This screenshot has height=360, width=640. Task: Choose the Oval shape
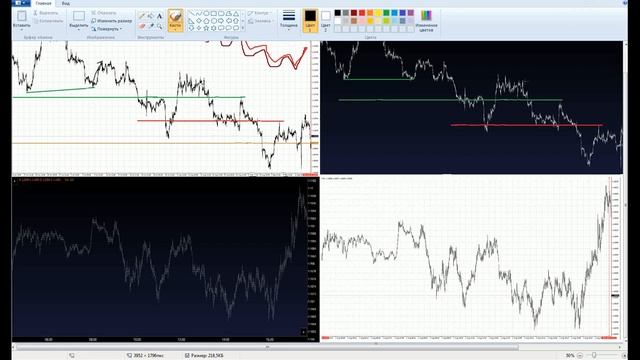tap(206, 13)
